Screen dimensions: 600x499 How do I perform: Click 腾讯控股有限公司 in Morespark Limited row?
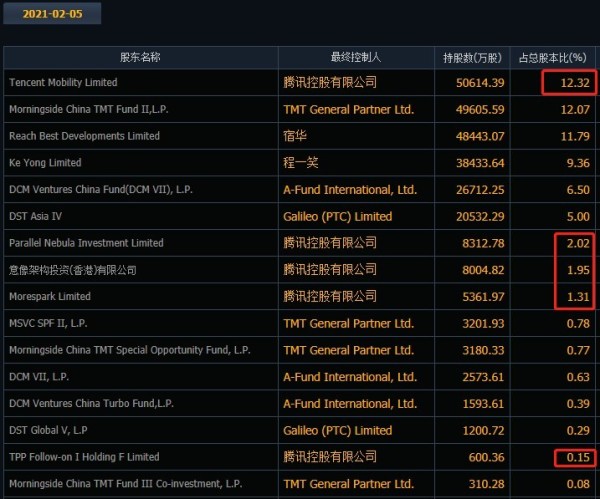pos(330,297)
